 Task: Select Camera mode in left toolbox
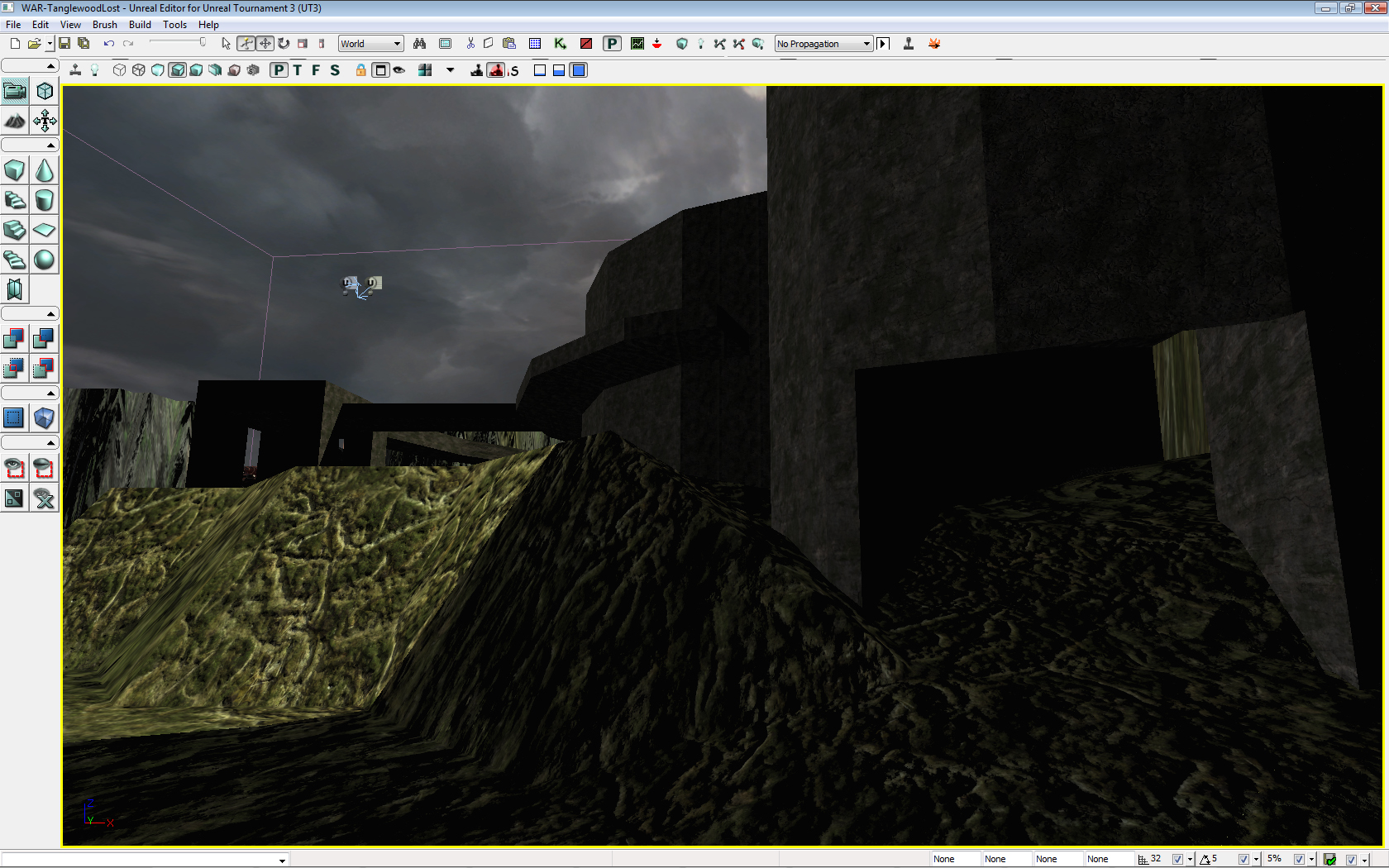click(x=15, y=91)
